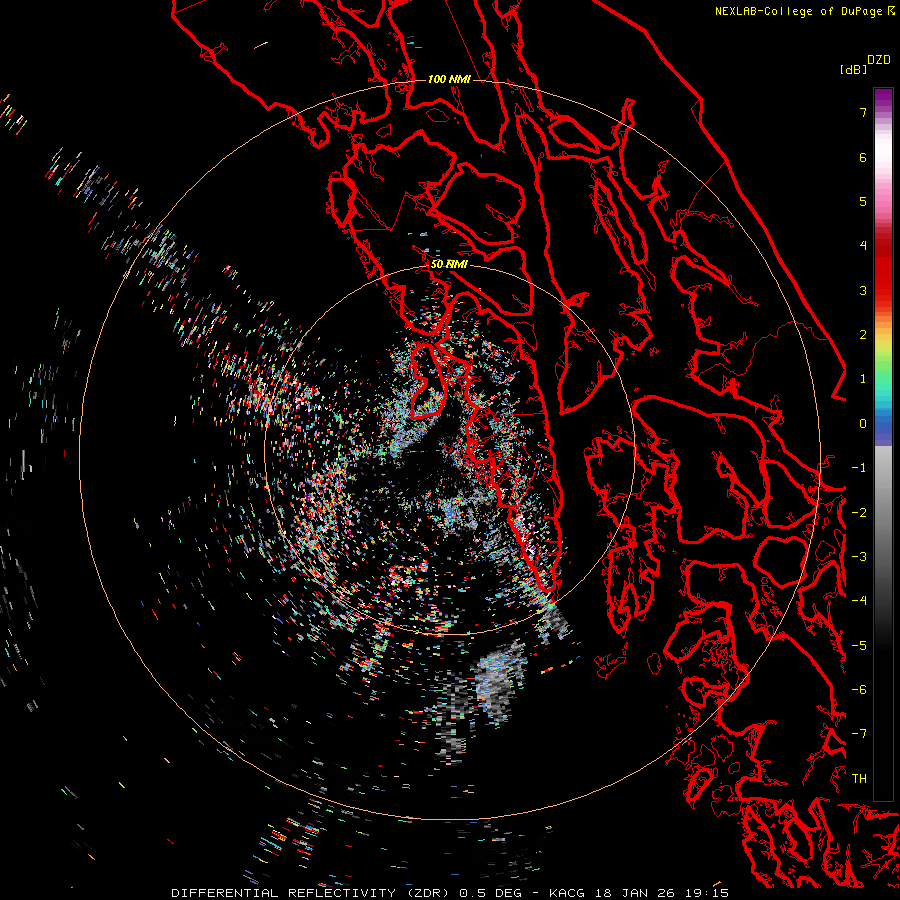
Task: Click the 4 value on the scale
Action: point(863,246)
